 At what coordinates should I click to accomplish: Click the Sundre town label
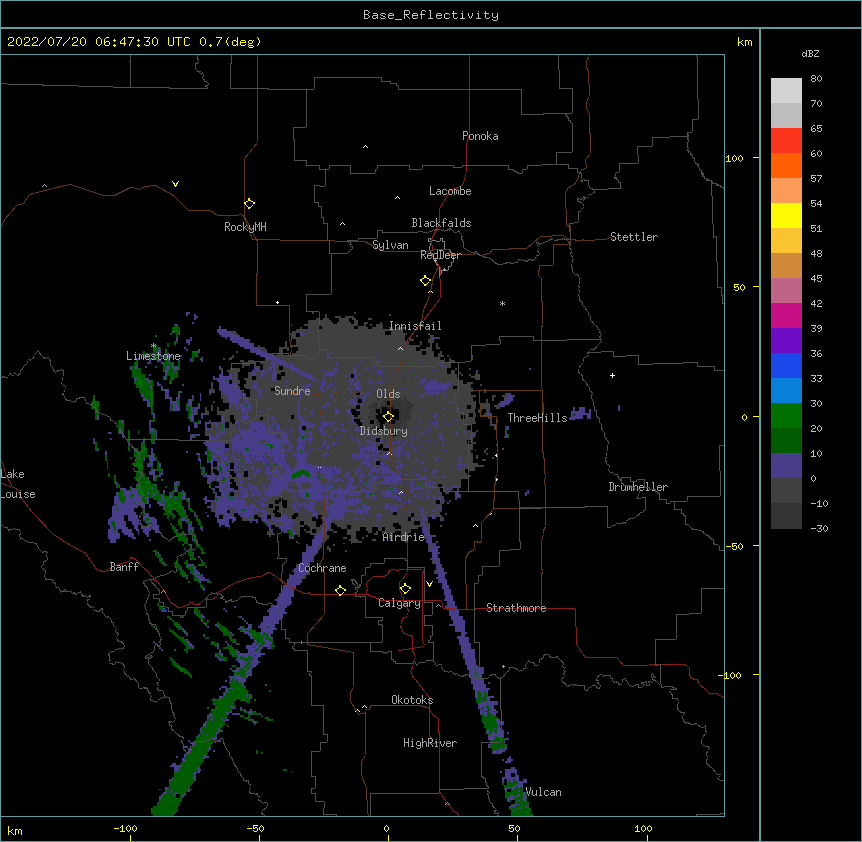tap(292, 391)
